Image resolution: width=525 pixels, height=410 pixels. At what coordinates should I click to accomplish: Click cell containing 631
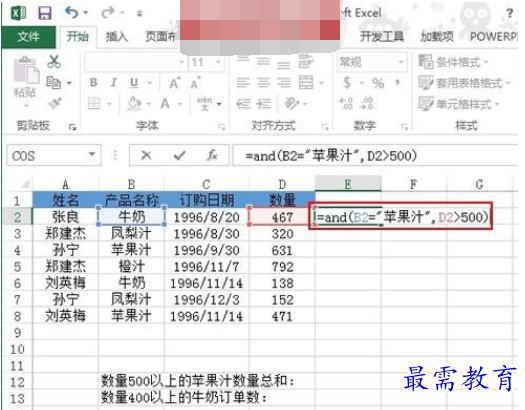point(282,250)
